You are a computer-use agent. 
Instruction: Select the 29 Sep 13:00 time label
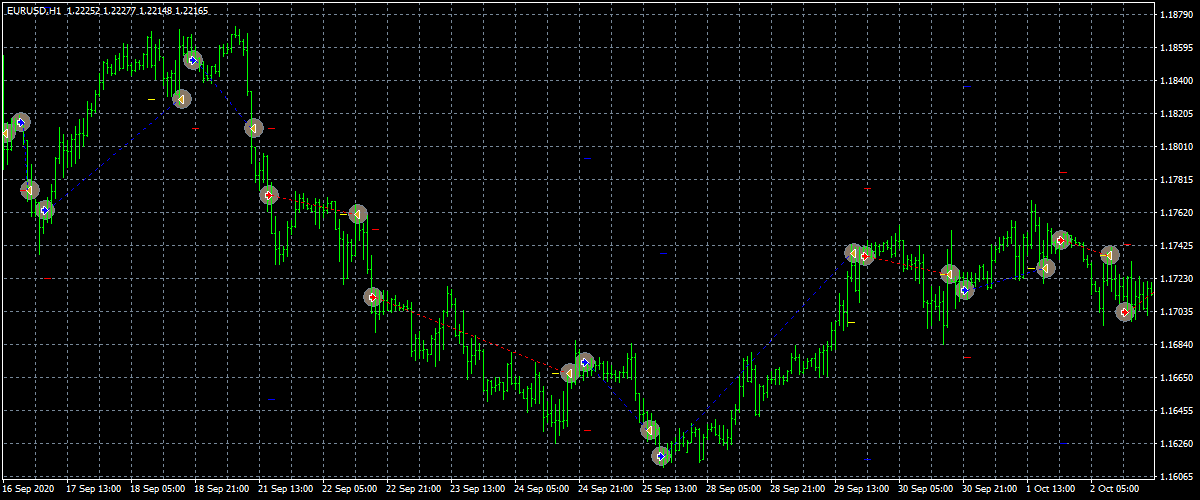click(861, 490)
